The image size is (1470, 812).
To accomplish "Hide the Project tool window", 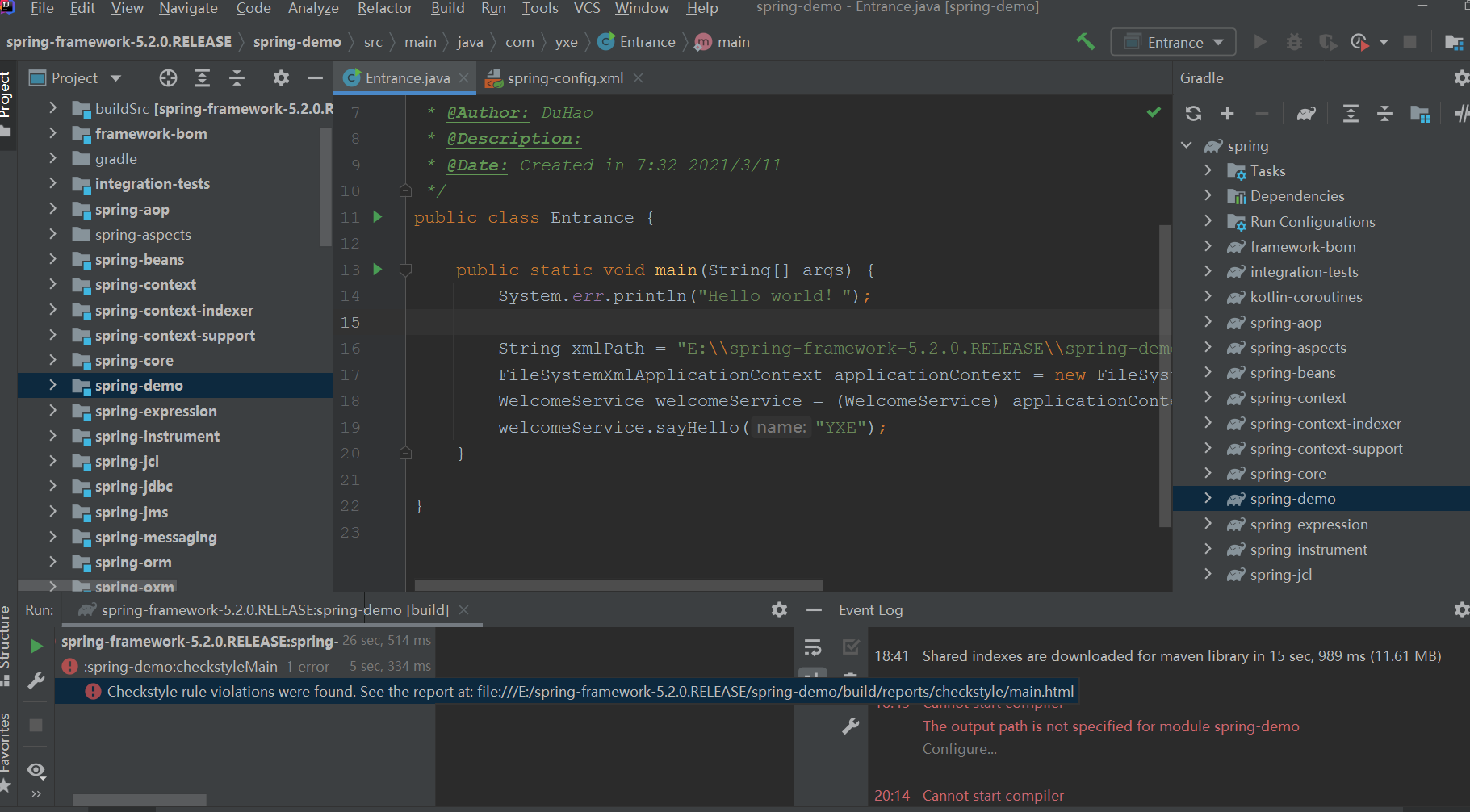I will 315,78.
